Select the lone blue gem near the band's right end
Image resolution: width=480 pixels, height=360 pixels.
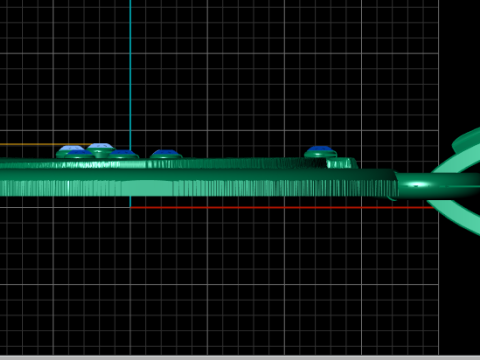pos(320,149)
